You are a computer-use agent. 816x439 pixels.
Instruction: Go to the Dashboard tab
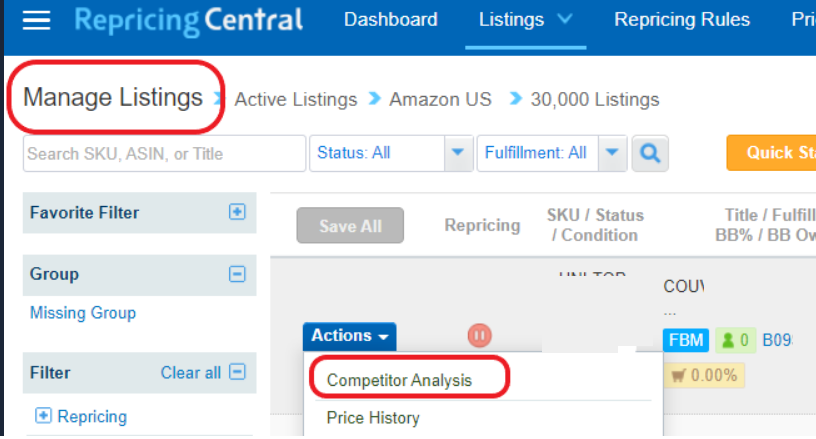click(x=391, y=20)
